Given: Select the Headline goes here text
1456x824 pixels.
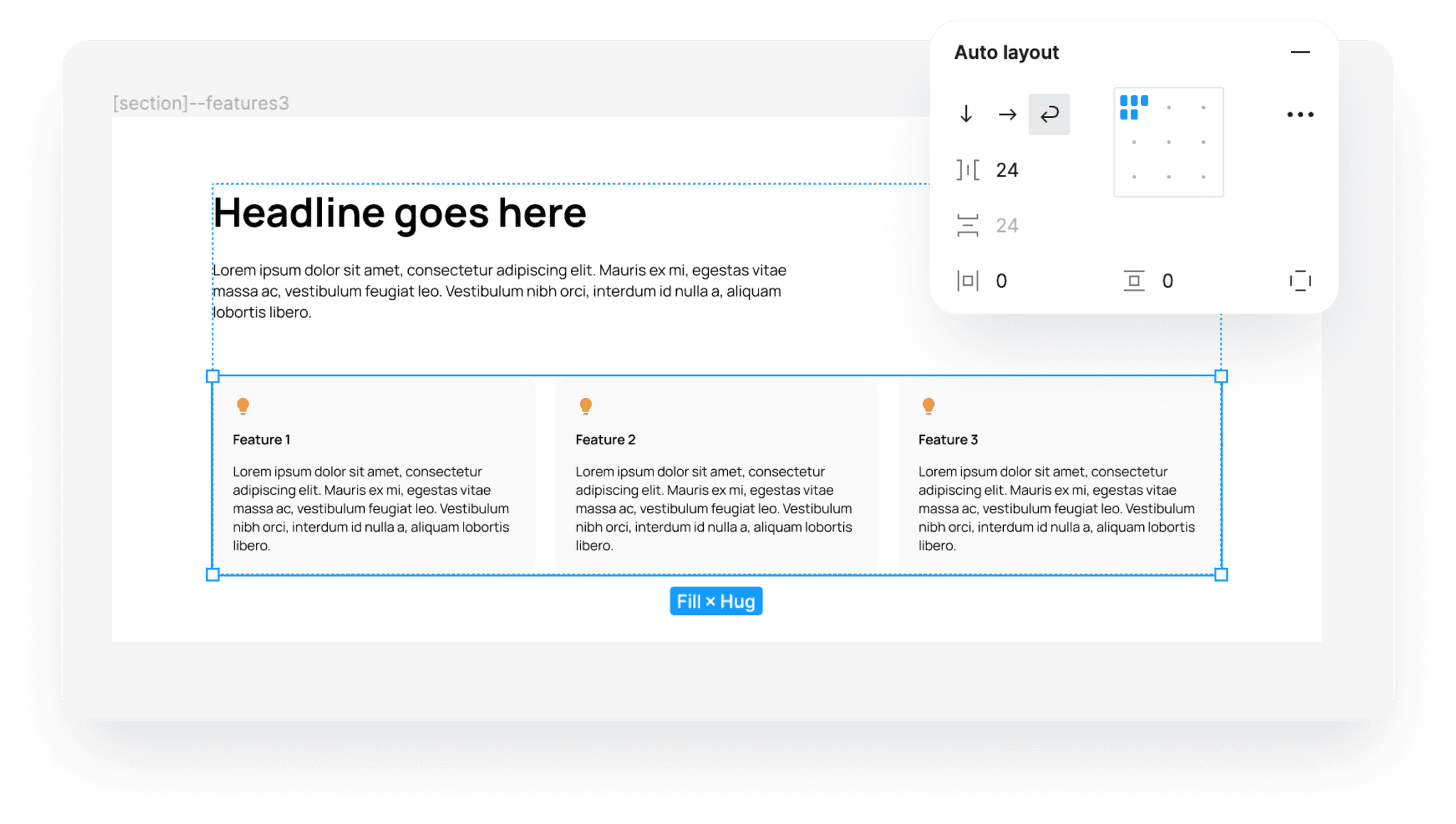Looking at the screenshot, I should pyautogui.click(x=400, y=211).
